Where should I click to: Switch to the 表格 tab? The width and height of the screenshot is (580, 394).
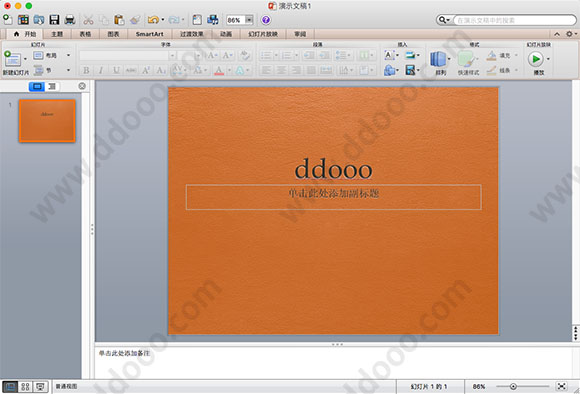[85, 34]
